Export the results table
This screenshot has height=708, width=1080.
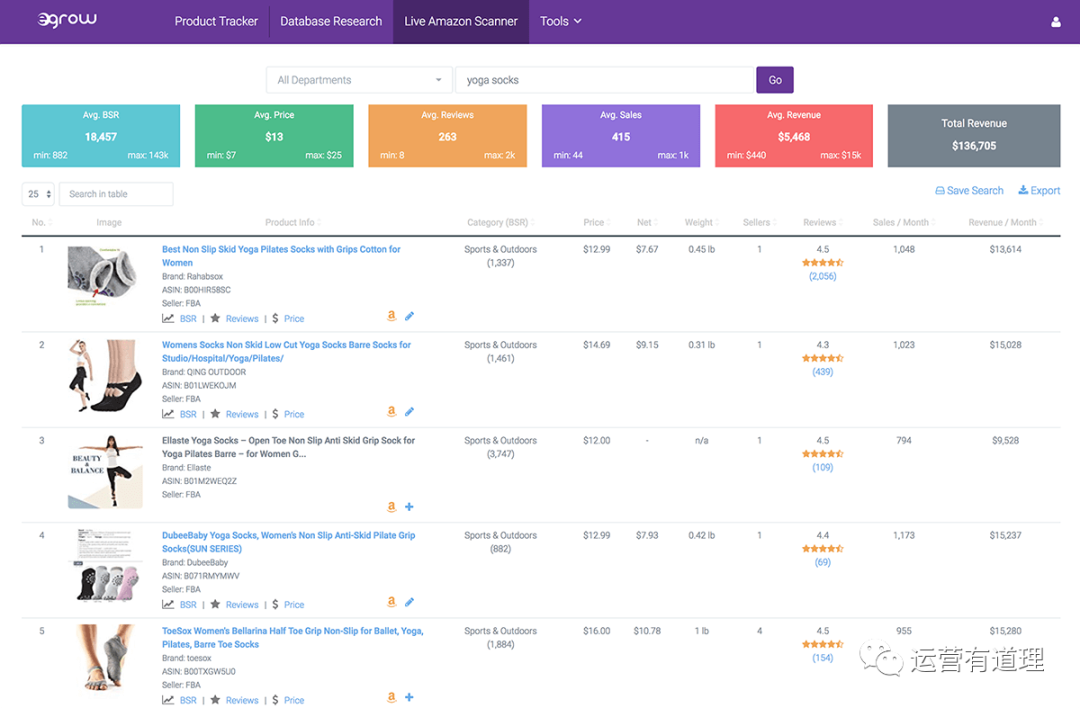[x=1039, y=191]
